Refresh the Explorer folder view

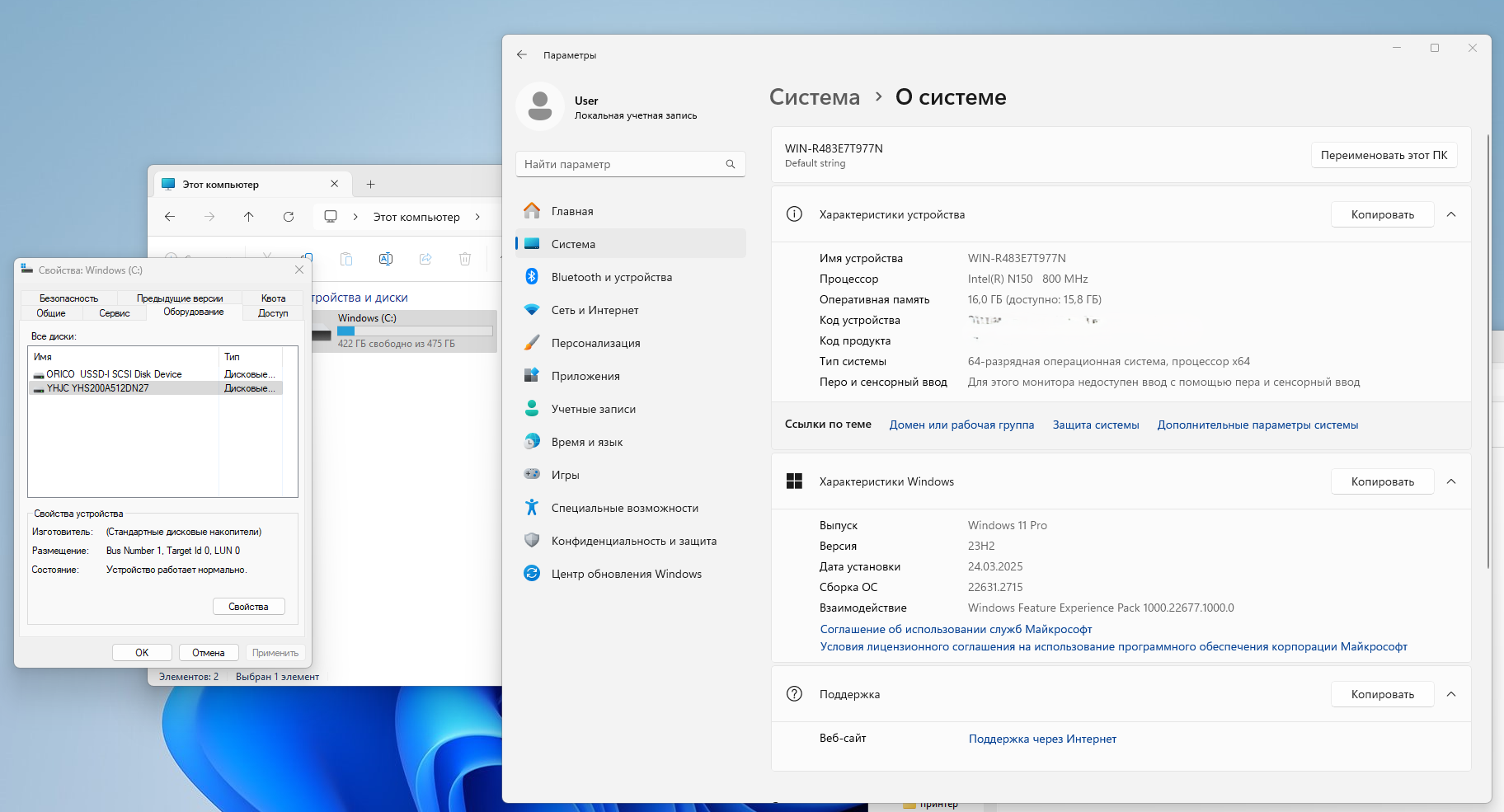point(289,217)
